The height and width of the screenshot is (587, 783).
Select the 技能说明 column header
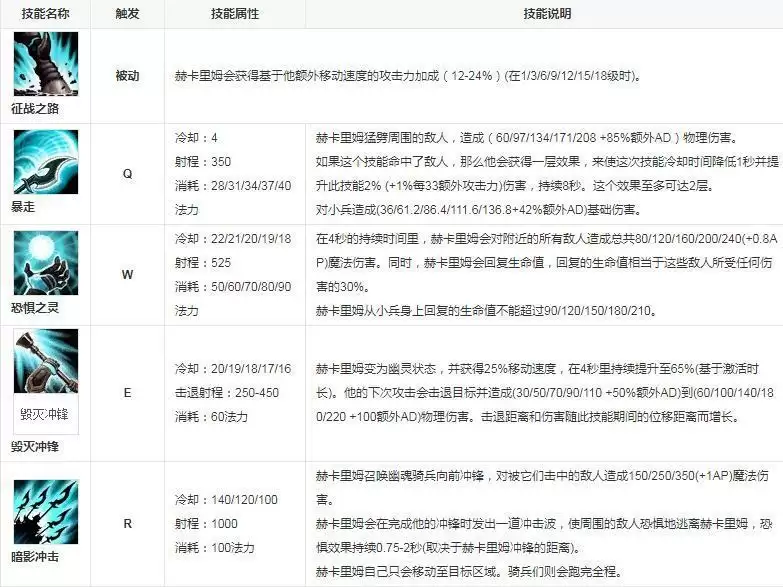(547, 13)
